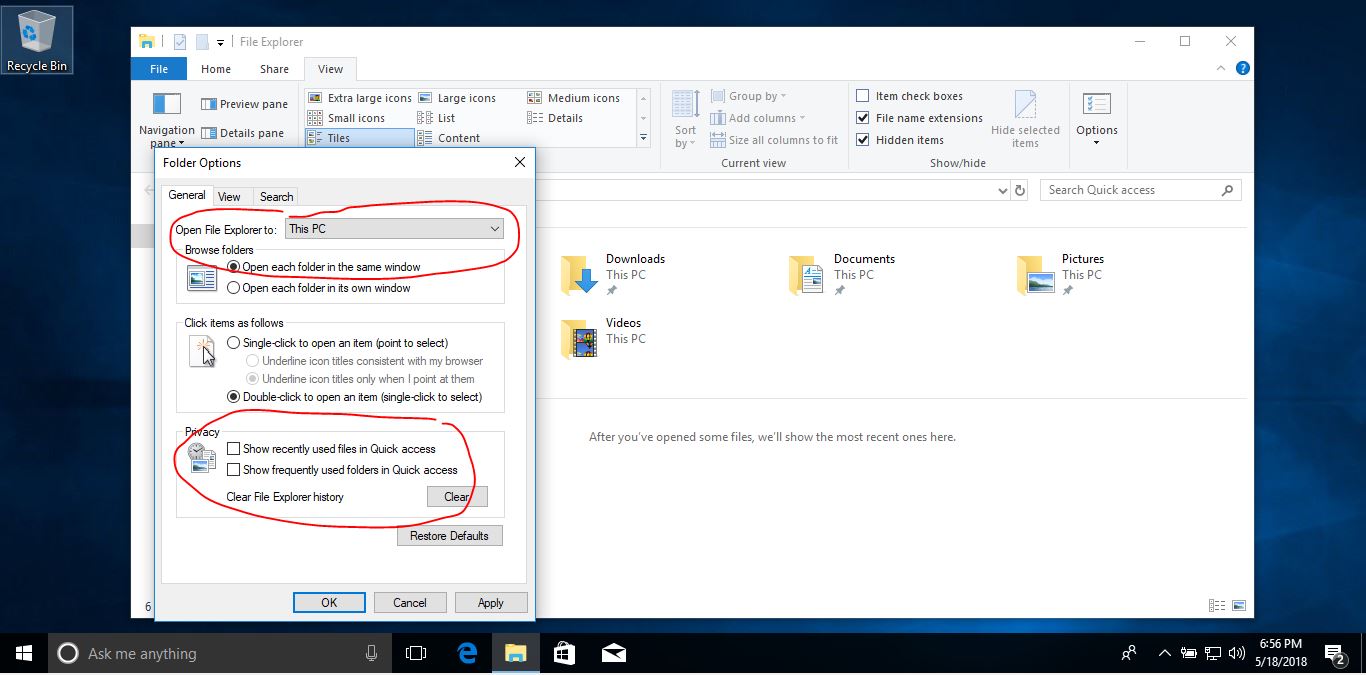Viewport: 1366px width, 675px height.
Task: Open the Store app from the taskbar
Action: pos(564,653)
